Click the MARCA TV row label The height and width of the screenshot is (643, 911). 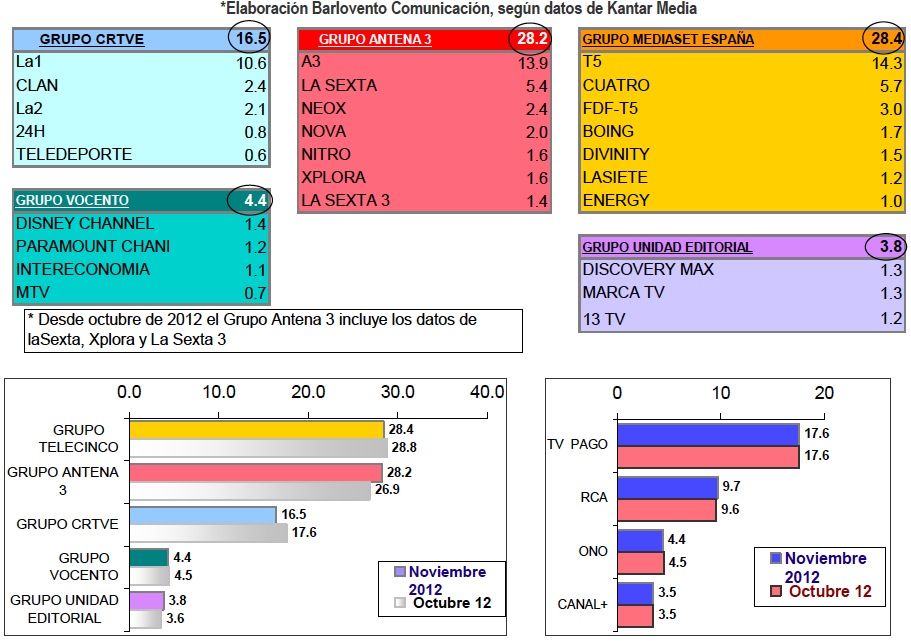click(x=623, y=292)
